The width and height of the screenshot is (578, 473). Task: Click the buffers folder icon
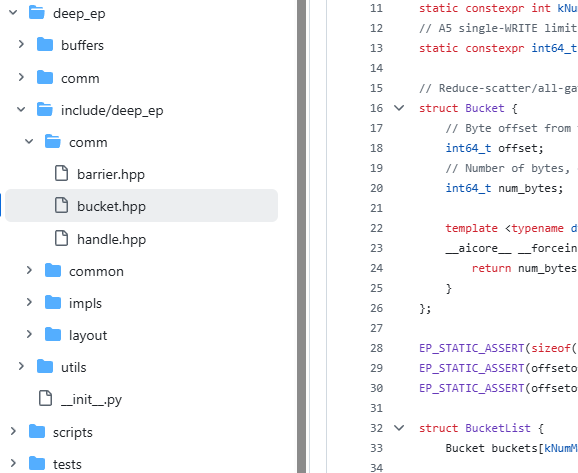[45, 45]
